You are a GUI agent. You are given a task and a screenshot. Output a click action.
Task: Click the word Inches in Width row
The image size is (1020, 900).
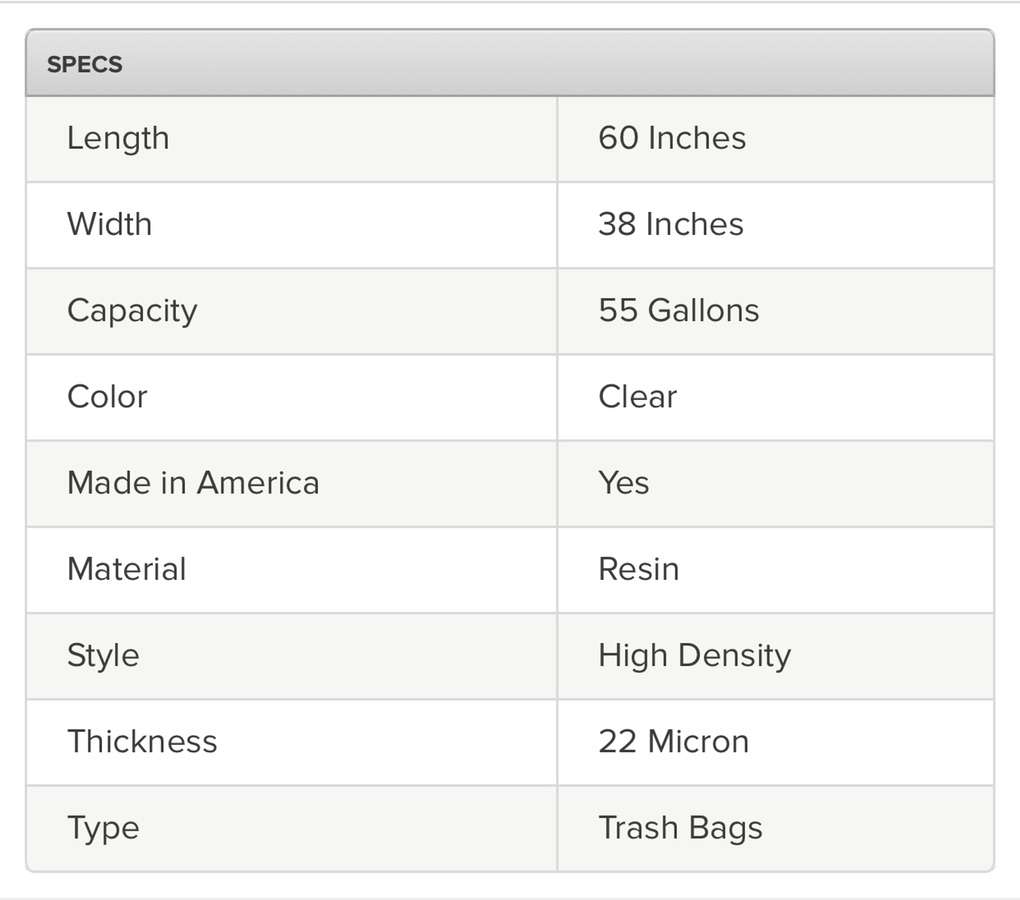[695, 224]
